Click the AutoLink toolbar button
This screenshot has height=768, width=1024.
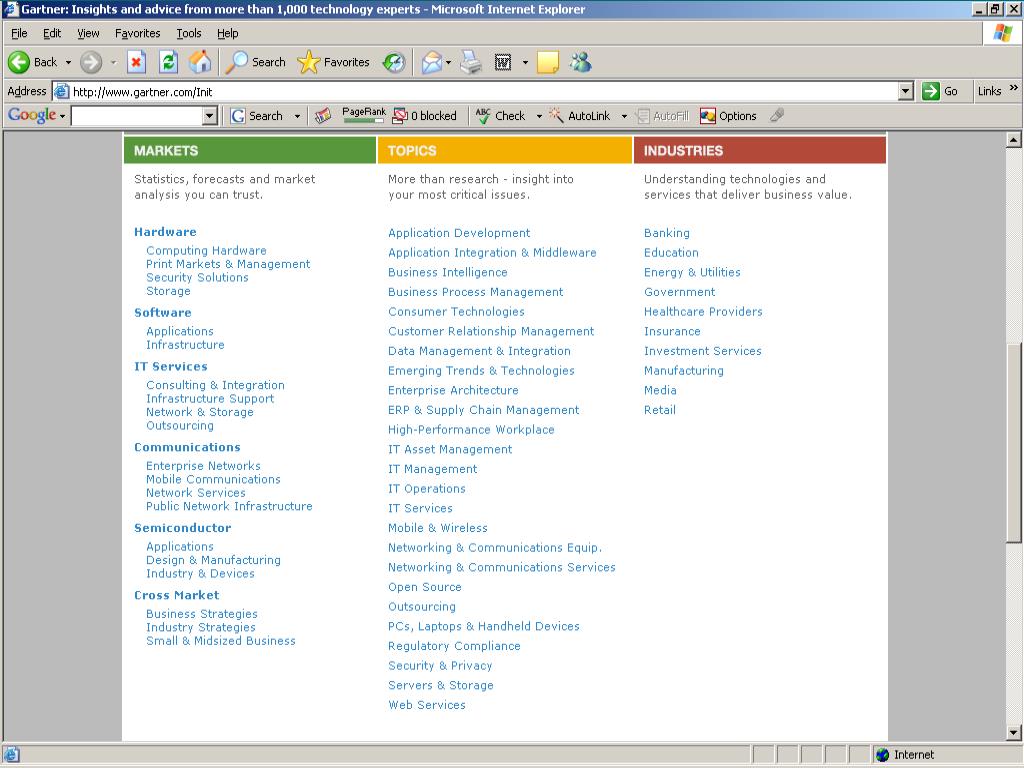tap(579, 116)
